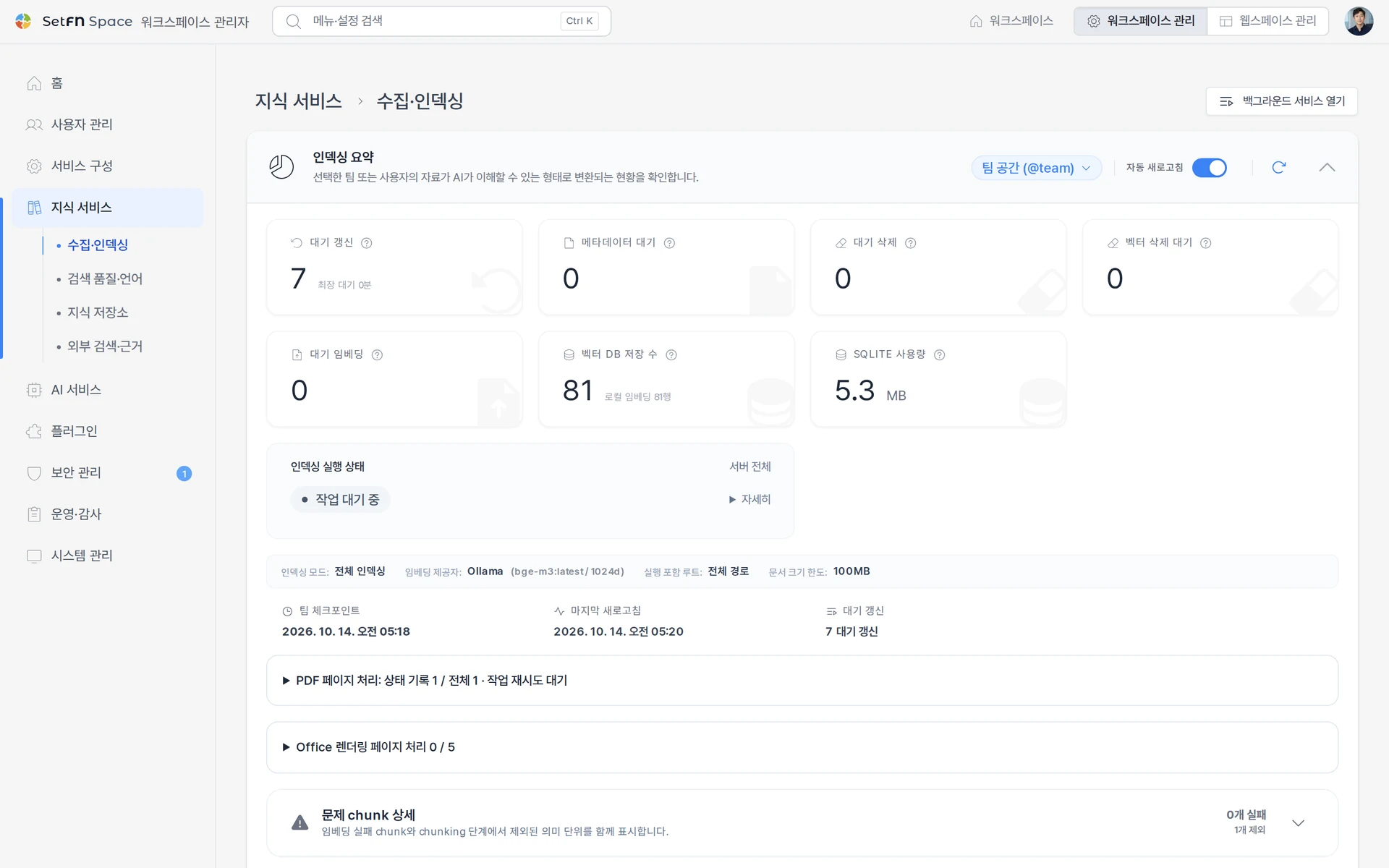Switch to the 웹스페이스 관리 tab

pyautogui.click(x=1267, y=21)
